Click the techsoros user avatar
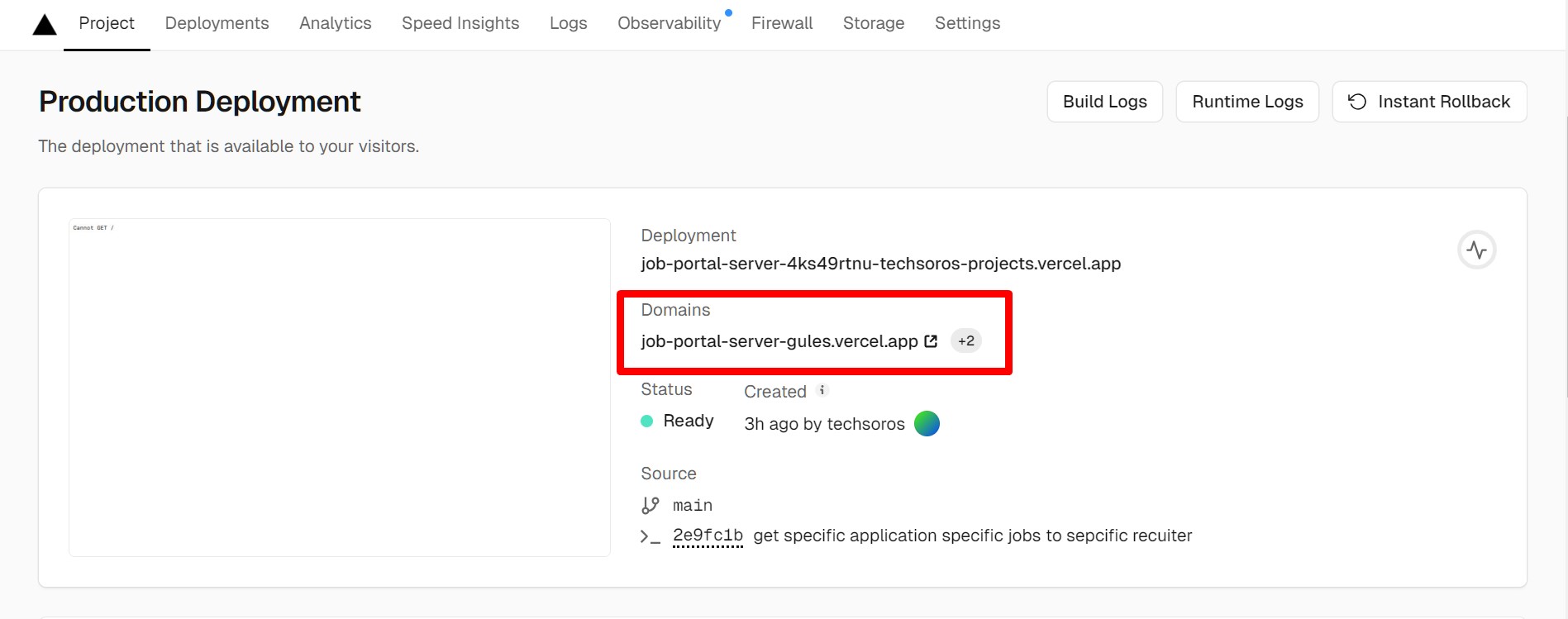1568x619 pixels. pos(927,424)
